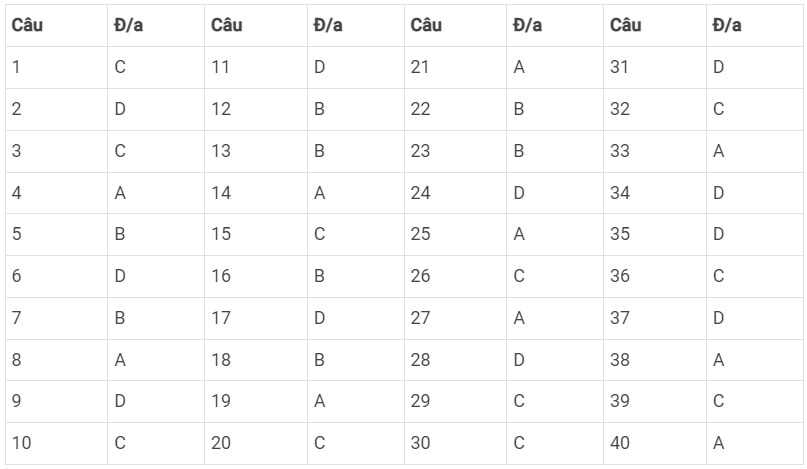The image size is (807, 469).
Task: Click answer C for question 1
Action: pos(156,67)
